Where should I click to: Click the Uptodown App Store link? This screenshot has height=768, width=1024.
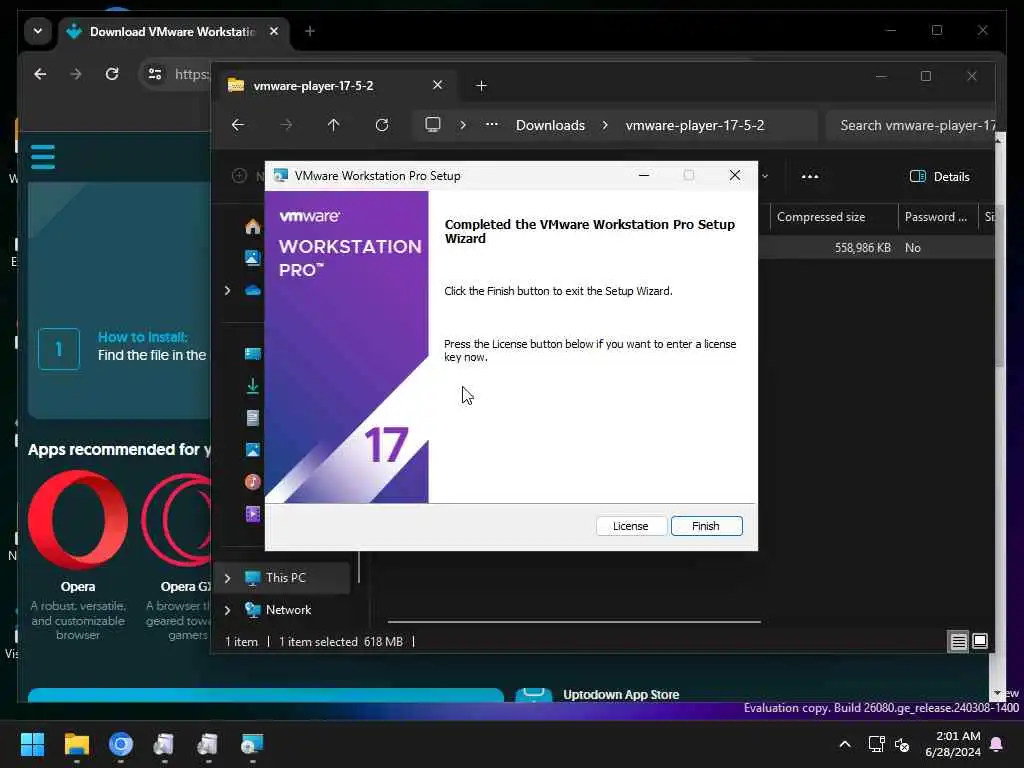coord(620,694)
